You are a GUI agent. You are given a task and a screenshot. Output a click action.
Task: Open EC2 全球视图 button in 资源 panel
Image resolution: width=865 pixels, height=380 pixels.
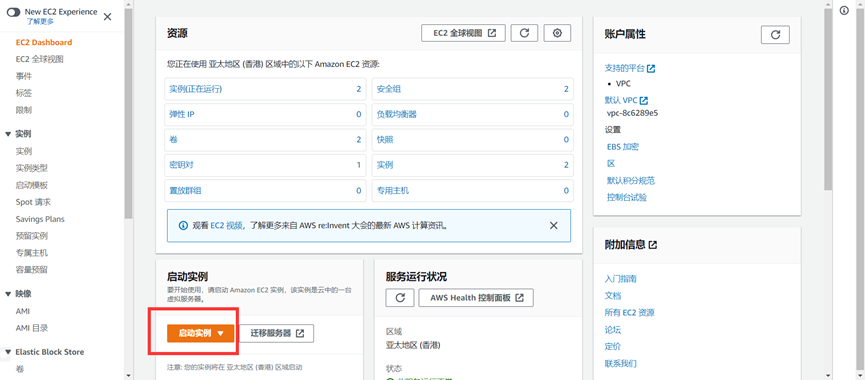click(463, 33)
